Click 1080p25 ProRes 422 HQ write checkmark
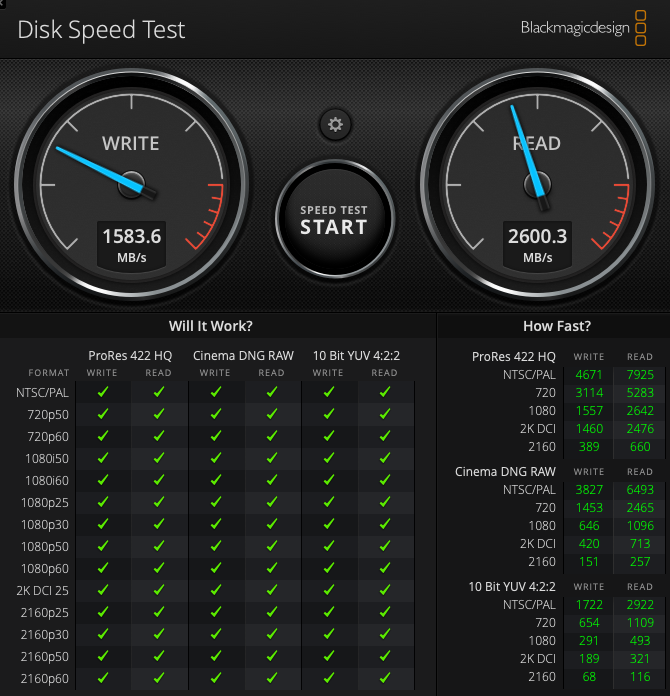Screen dimensions: 670x696 click(103, 502)
